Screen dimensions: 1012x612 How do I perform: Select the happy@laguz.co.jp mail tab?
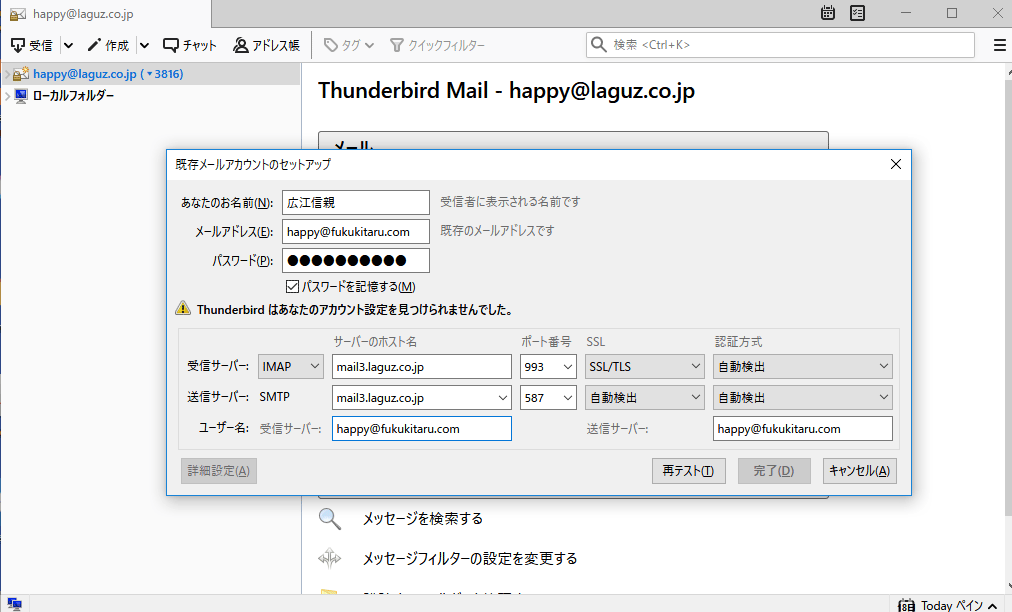tap(105, 14)
